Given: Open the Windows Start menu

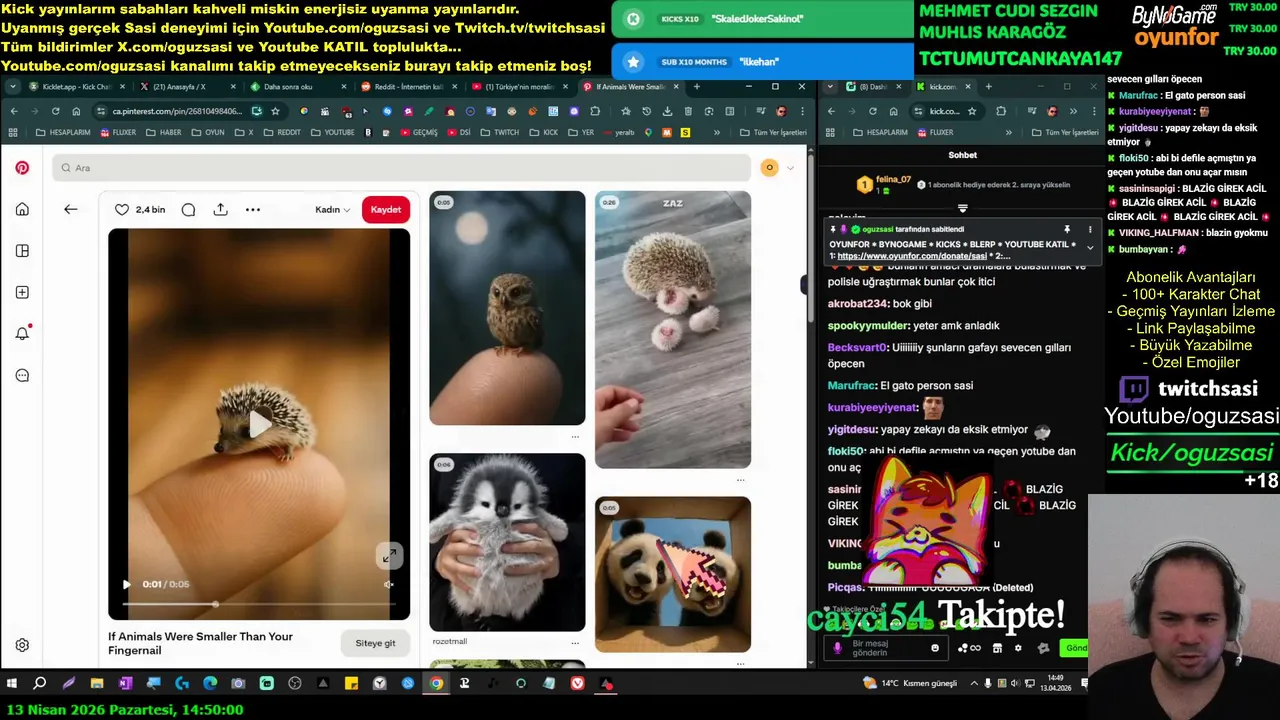Looking at the screenshot, I should click(12, 684).
